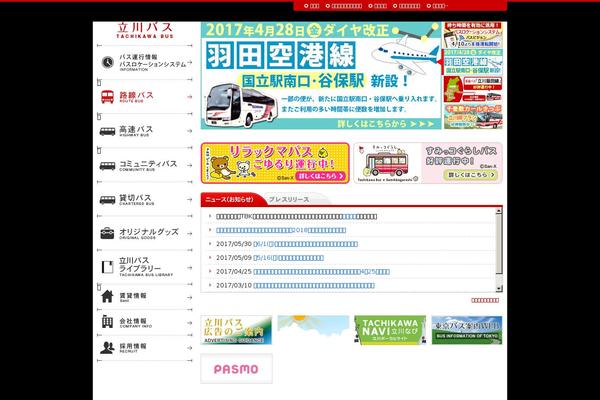This screenshot has width=600, height=400.
Task: Click the last link in top red bar
Action: 437,6
